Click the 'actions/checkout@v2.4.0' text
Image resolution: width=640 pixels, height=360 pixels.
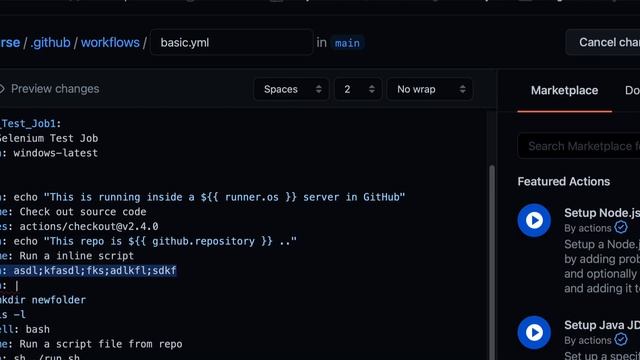coord(89,227)
